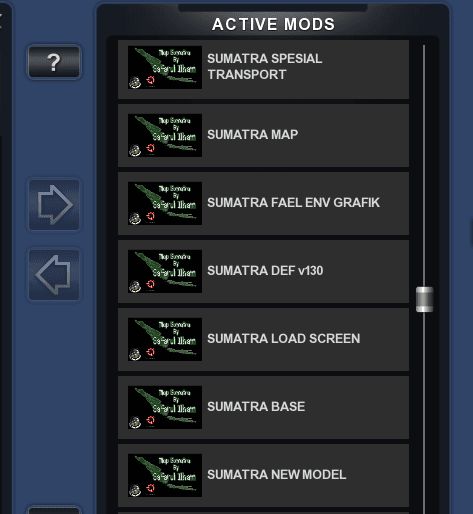The width and height of the screenshot is (473, 514).
Task: Click the right arrow move button
Action: click(x=54, y=205)
